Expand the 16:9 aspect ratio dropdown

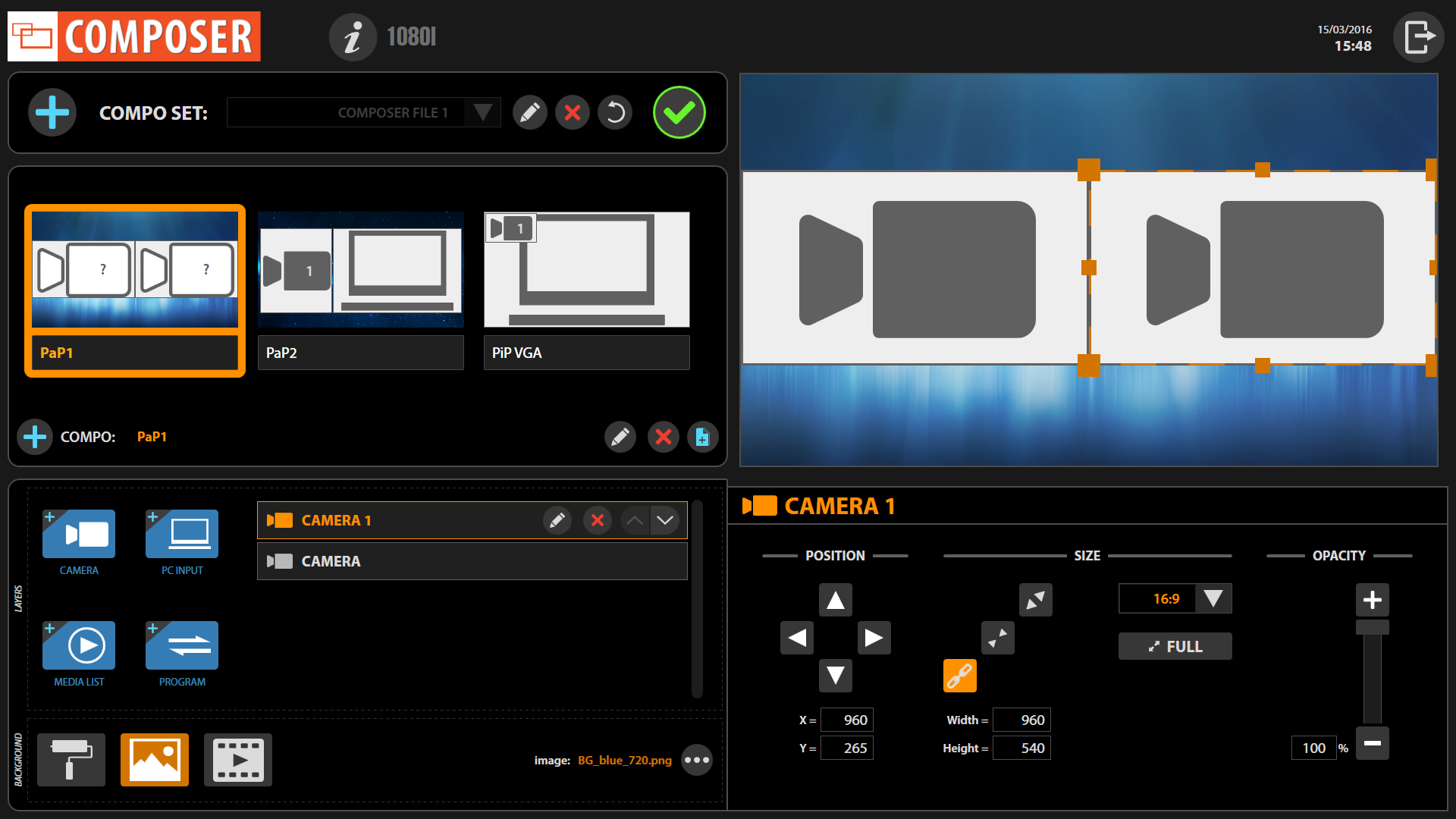click(1213, 598)
